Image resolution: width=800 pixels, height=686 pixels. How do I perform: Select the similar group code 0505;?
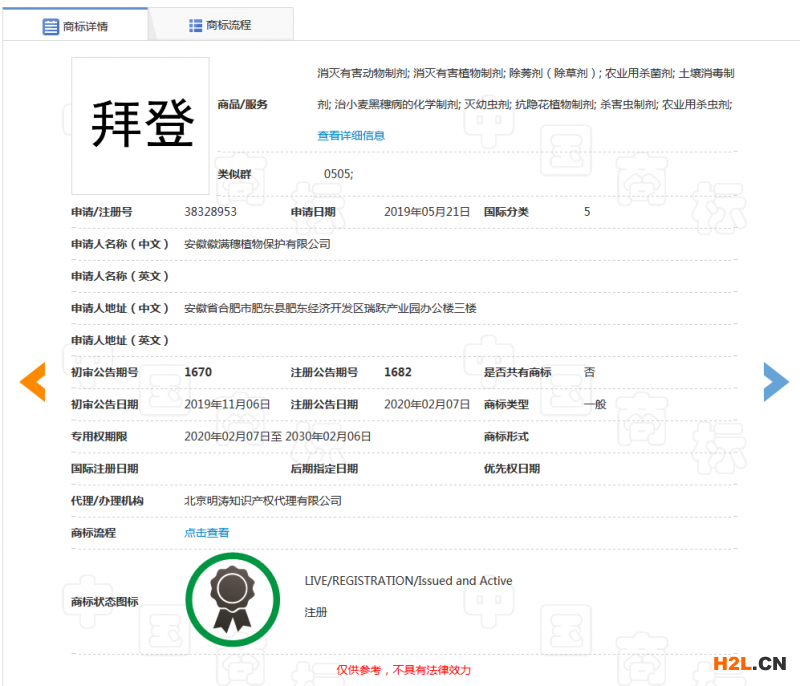(338, 174)
